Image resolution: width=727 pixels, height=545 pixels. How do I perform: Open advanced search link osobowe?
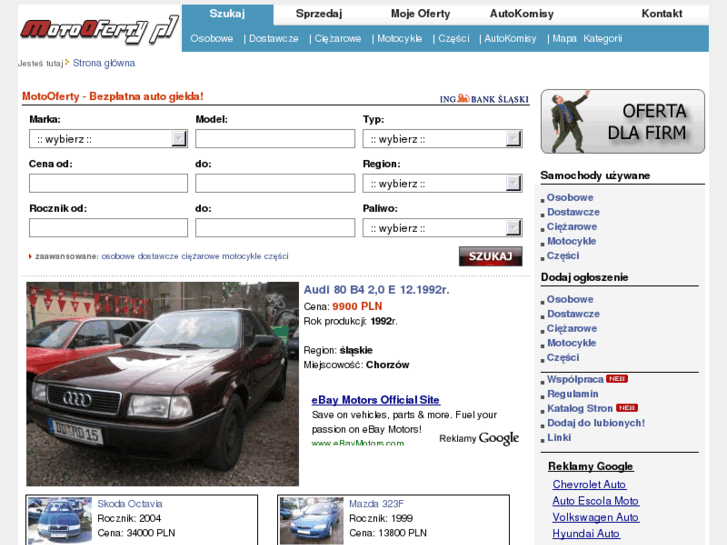[x=118, y=256]
